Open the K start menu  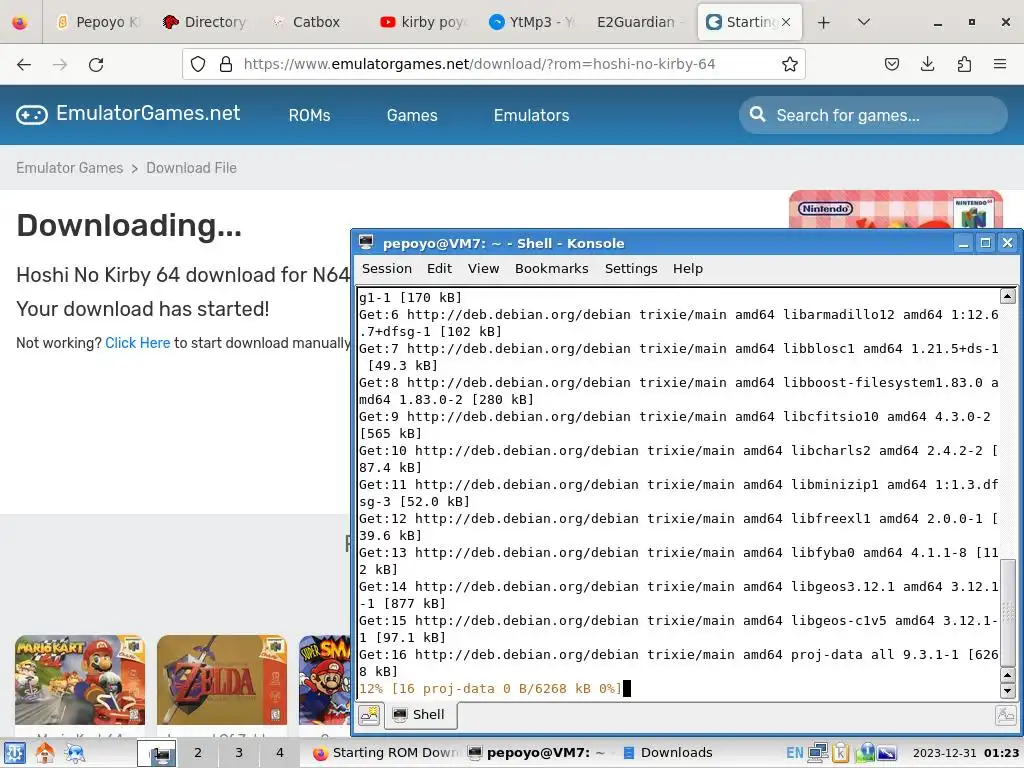(x=14, y=753)
